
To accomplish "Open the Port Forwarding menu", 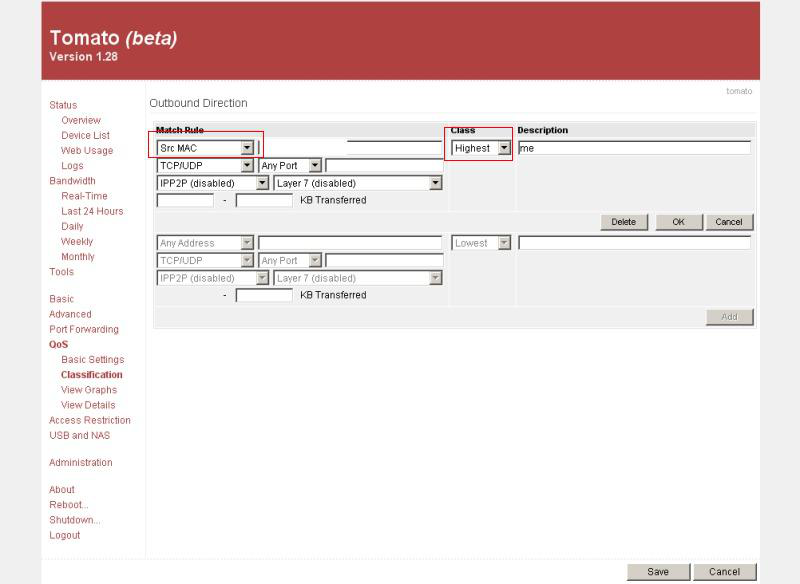I will [84, 329].
